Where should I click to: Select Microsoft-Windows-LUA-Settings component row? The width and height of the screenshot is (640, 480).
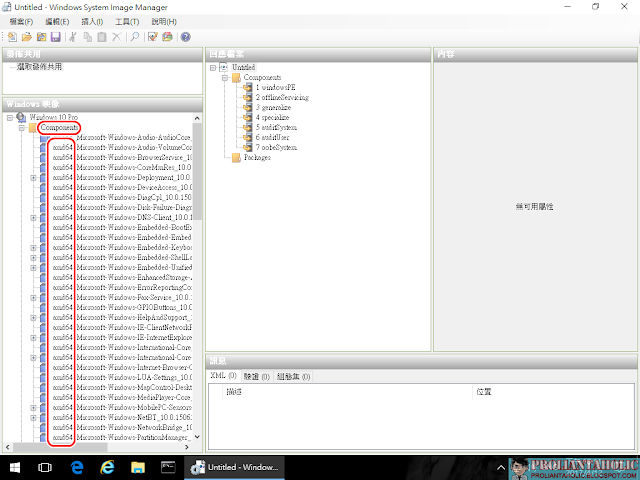coord(122,378)
